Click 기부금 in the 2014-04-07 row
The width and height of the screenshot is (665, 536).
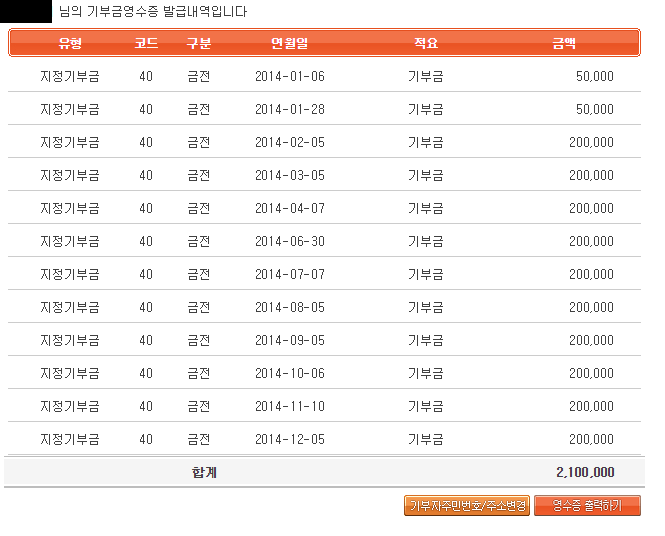426,209
